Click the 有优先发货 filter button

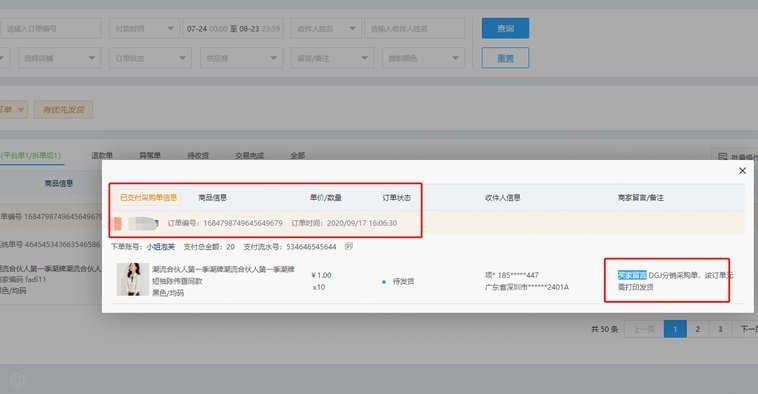pos(63,110)
